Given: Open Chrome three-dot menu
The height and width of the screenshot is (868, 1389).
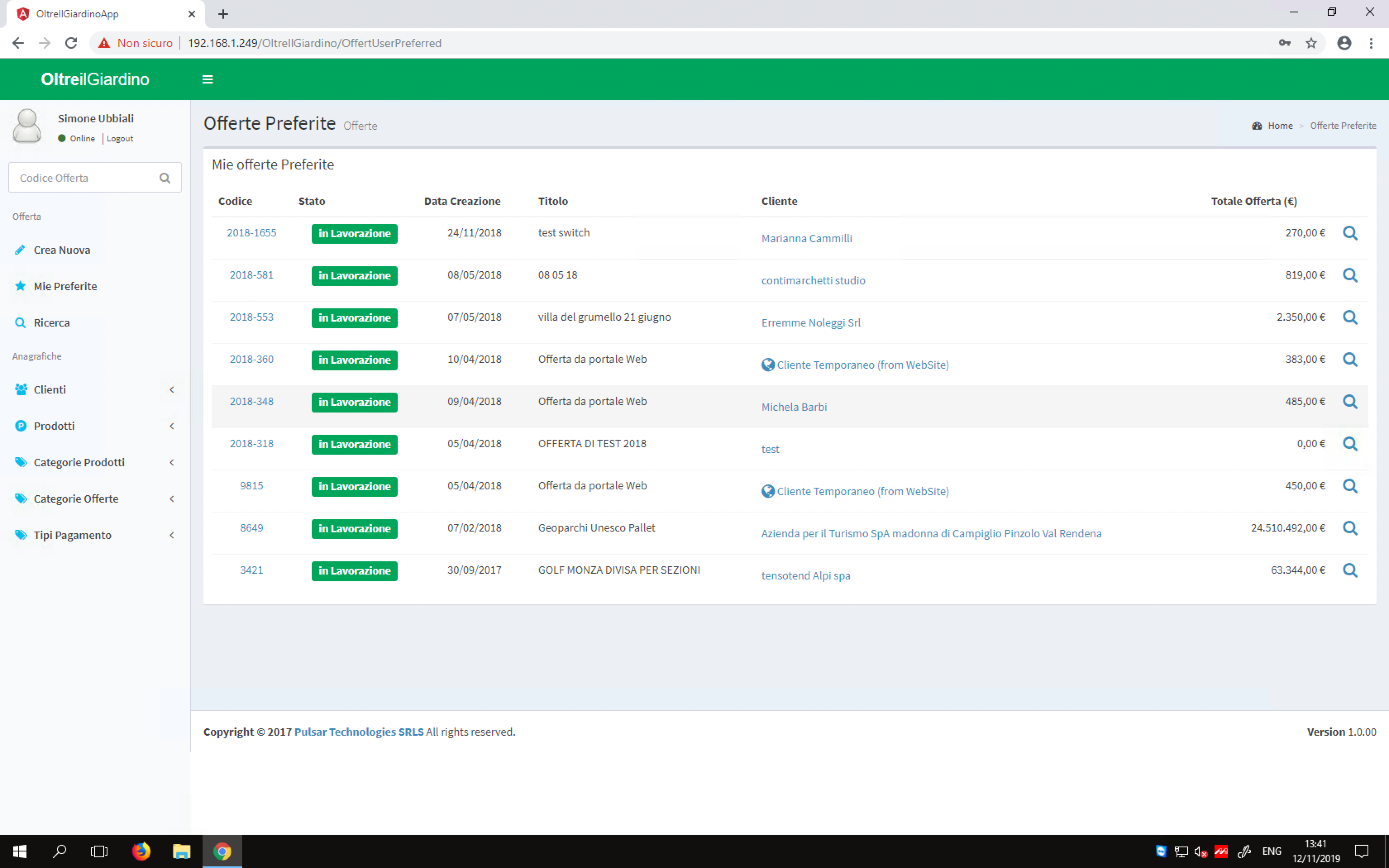Looking at the screenshot, I should tap(1371, 43).
